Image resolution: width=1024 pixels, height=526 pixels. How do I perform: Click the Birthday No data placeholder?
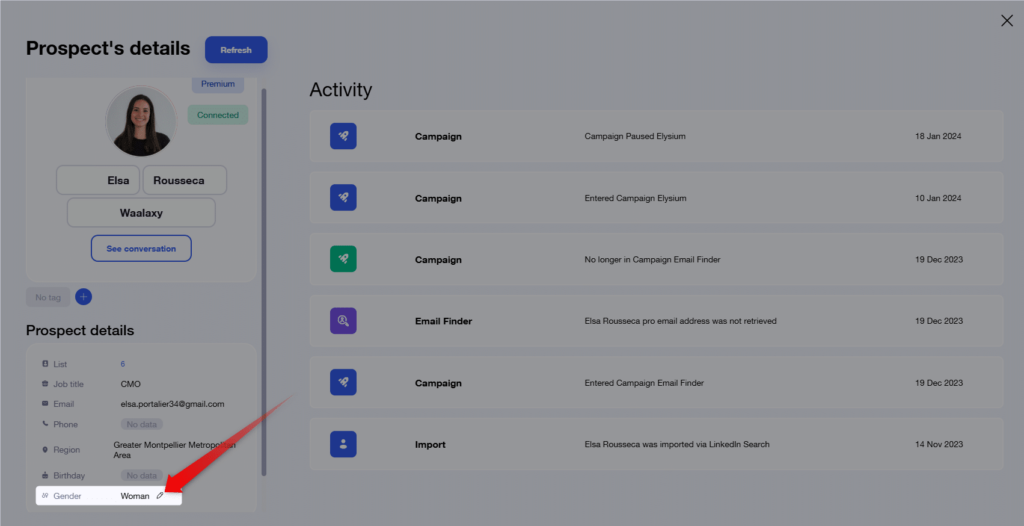(x=141, y=475)
